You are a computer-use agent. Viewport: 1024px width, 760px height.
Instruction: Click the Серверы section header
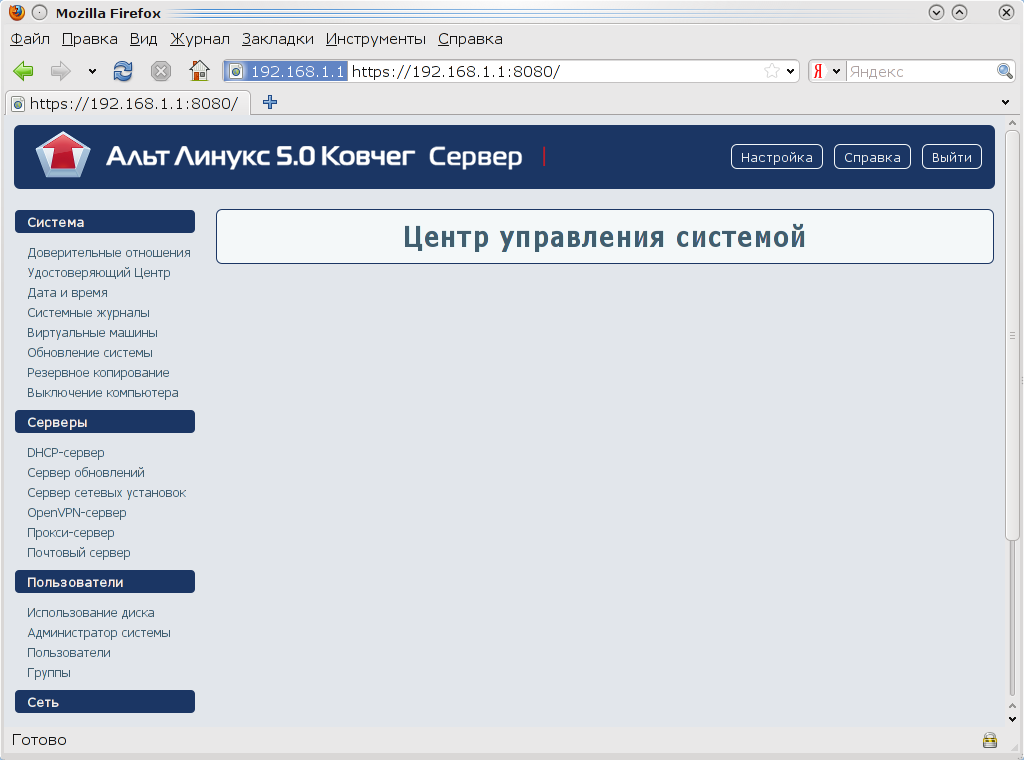tap(104, 422)
